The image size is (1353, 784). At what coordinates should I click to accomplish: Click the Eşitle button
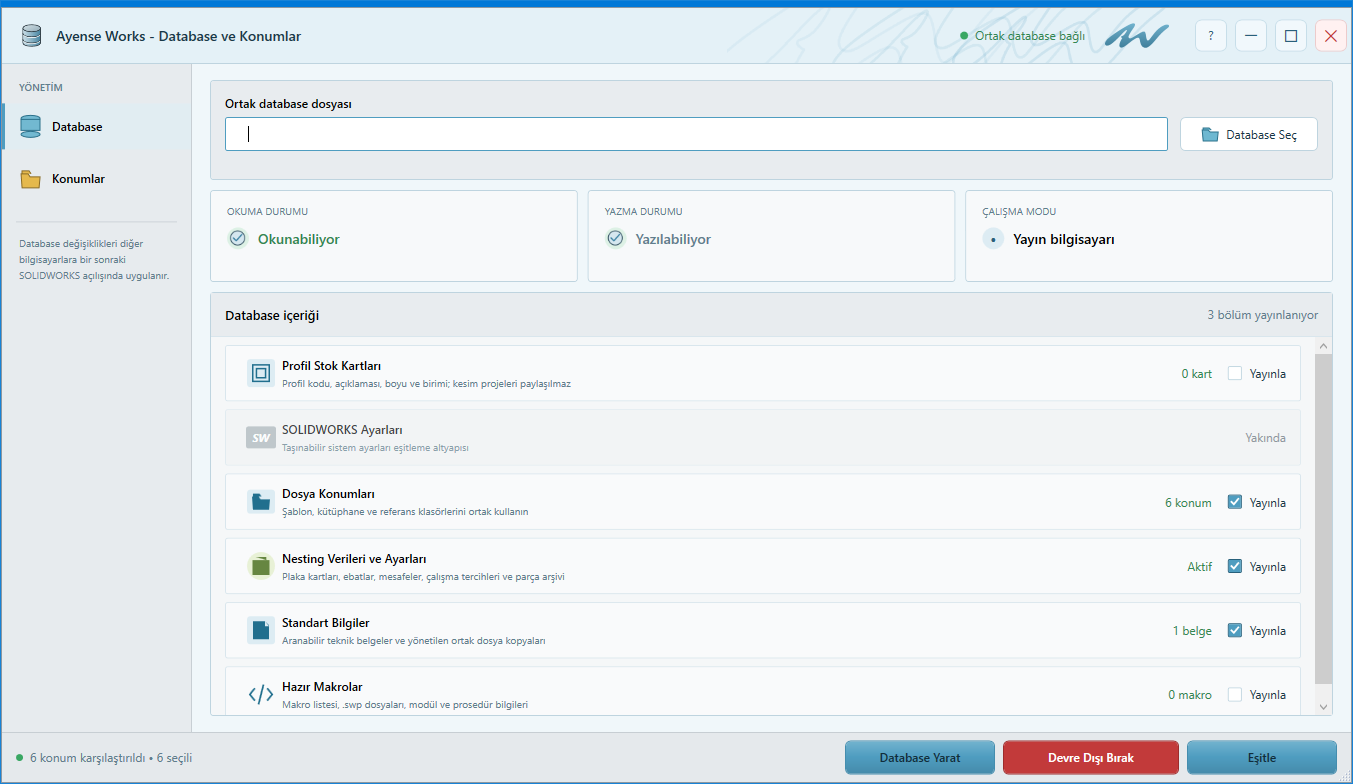(1262, 757)
